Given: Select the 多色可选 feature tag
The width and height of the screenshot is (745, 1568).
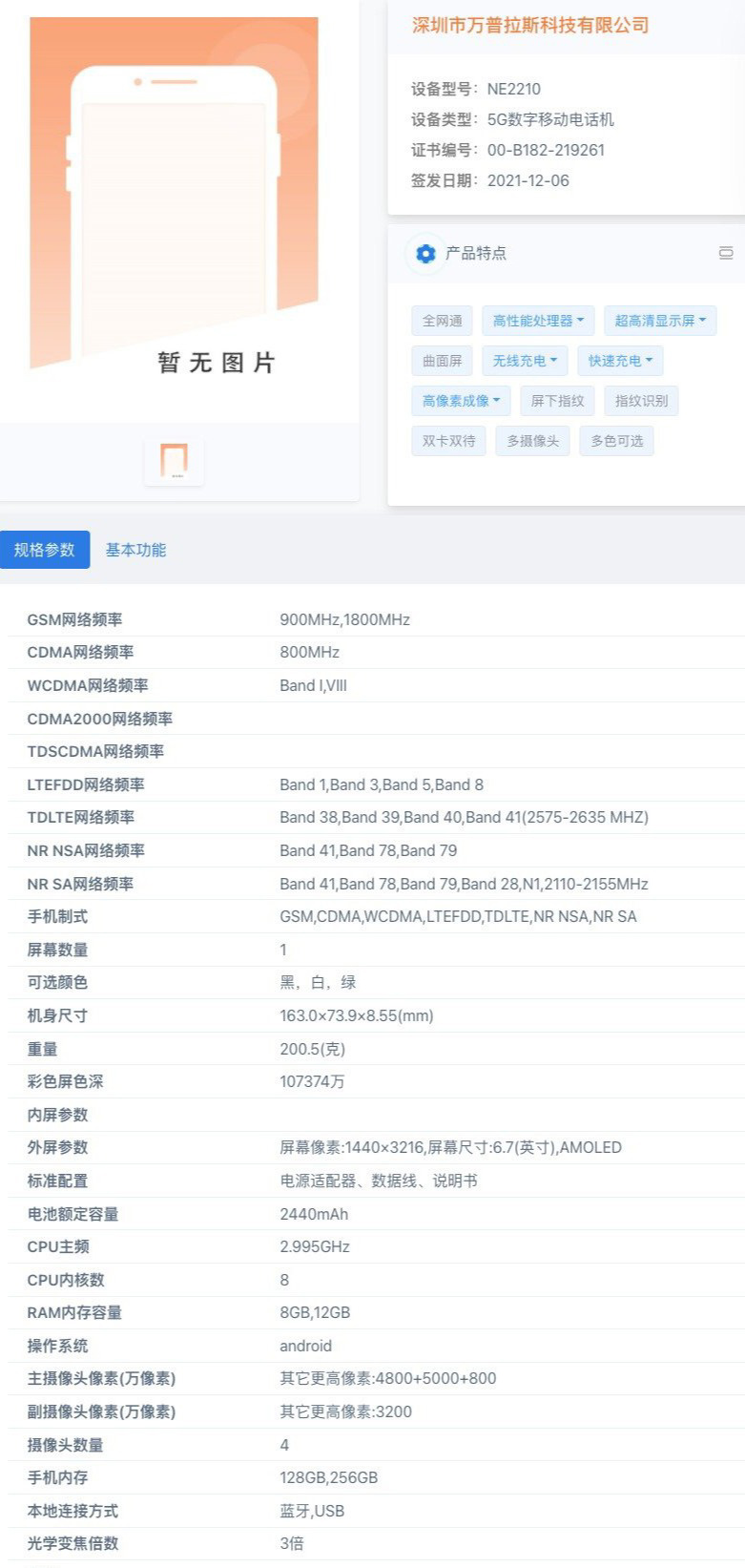Looking at the screenshot, I should (616, 441).
